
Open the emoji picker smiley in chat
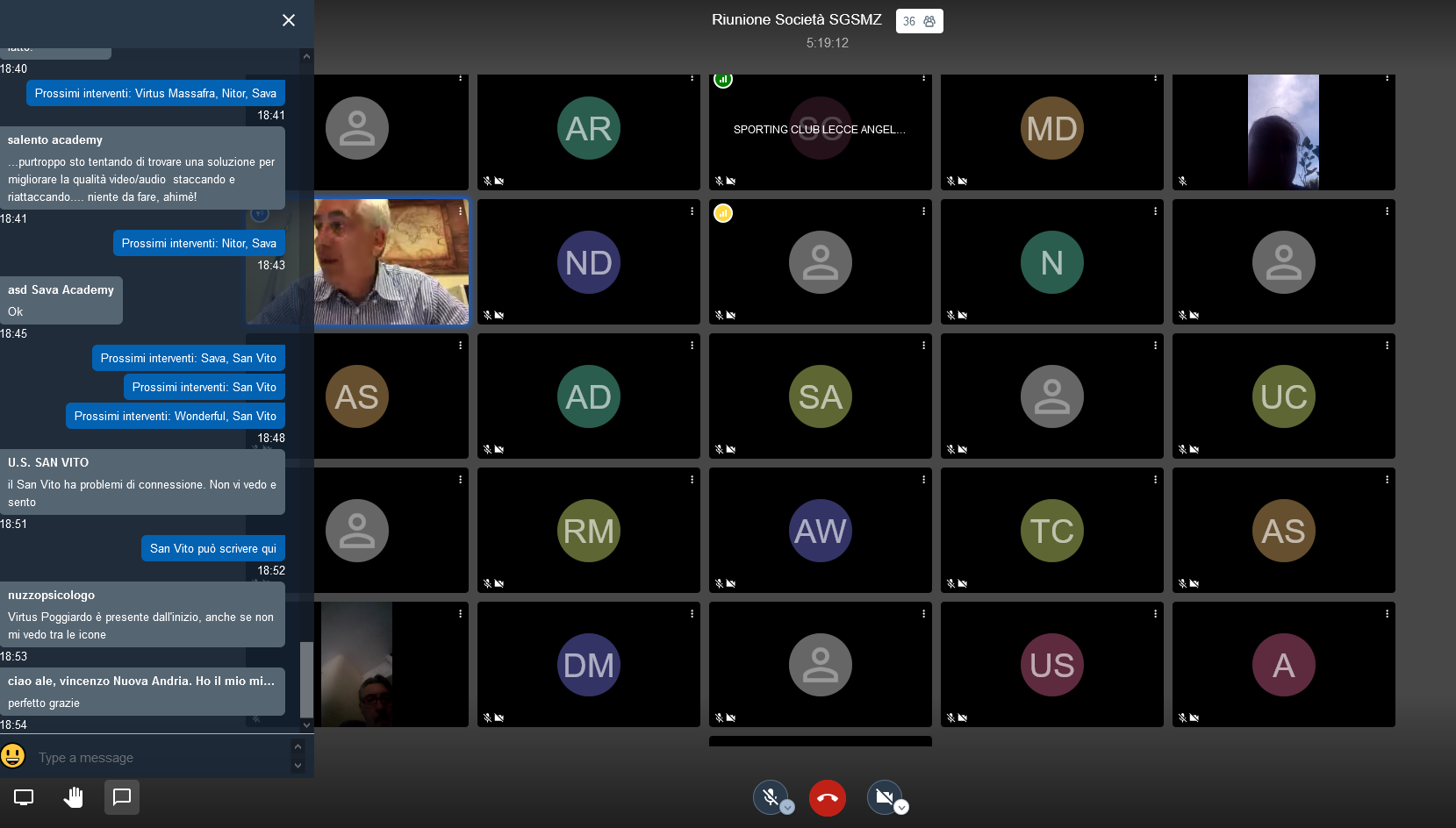[13, 756]
